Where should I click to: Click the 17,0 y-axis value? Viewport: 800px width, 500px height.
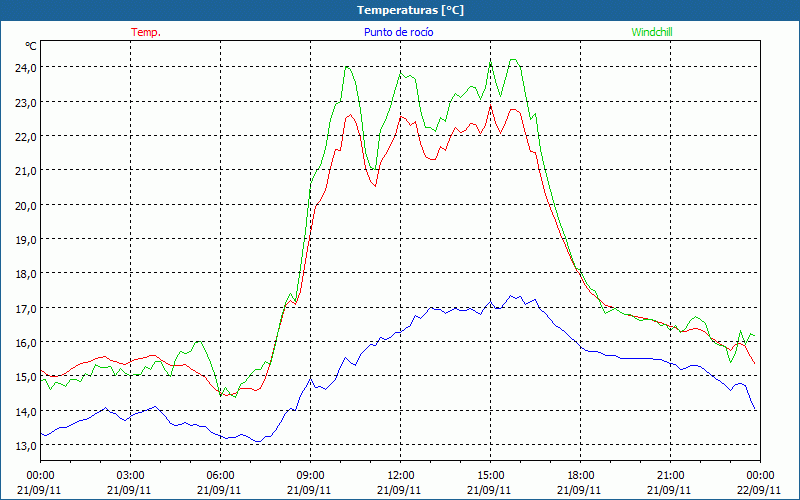[x=24, y=308]
